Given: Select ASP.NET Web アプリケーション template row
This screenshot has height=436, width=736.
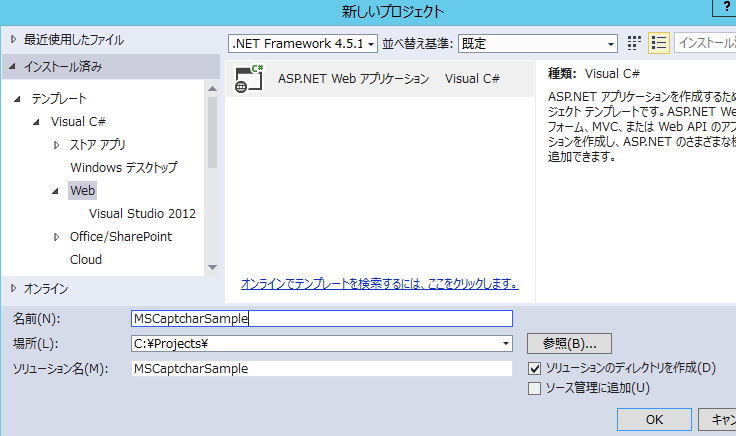Looking at the screenshot, I should coord(380,79).
